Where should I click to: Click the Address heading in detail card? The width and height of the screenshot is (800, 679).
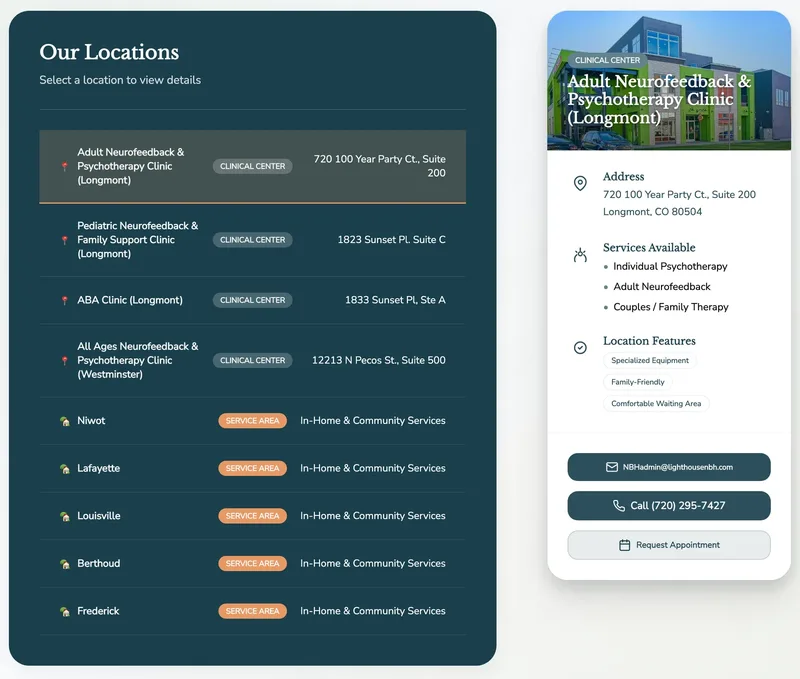click(x=623, y=177)
